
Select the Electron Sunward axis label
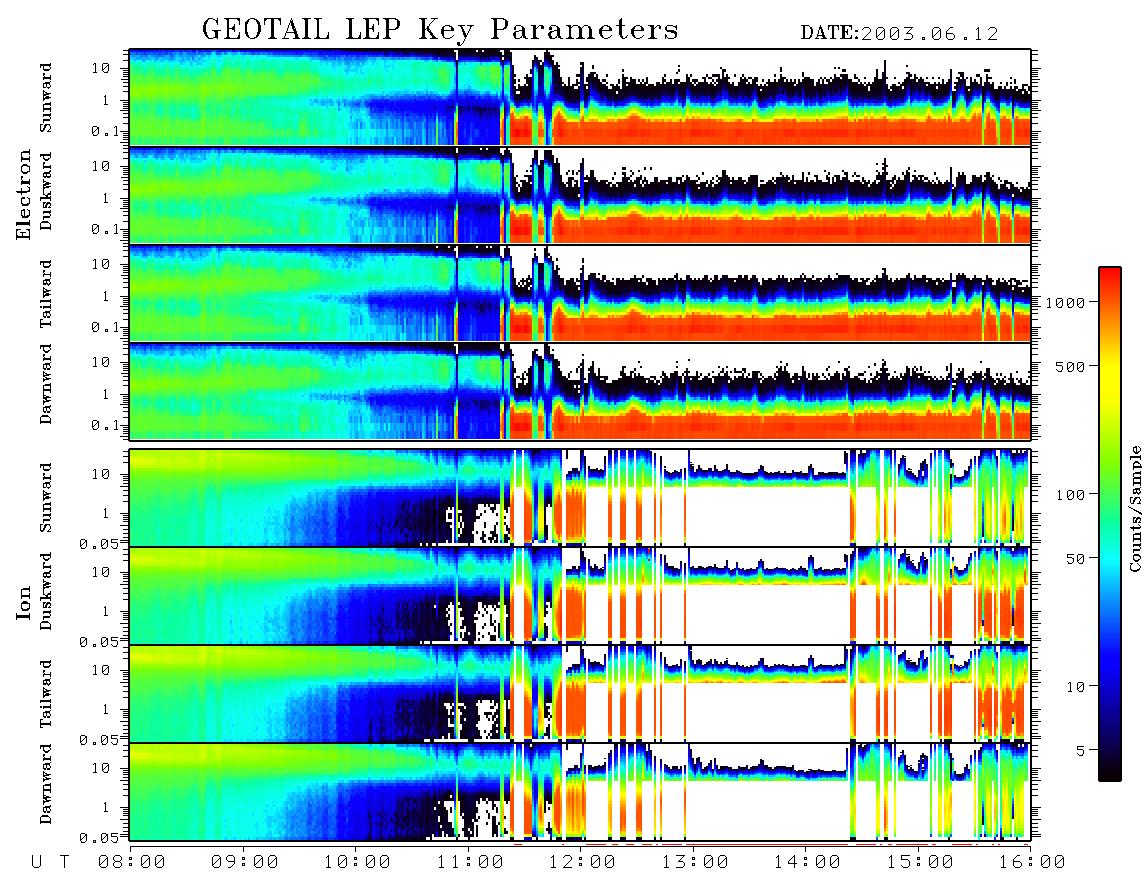coord(46,97)
